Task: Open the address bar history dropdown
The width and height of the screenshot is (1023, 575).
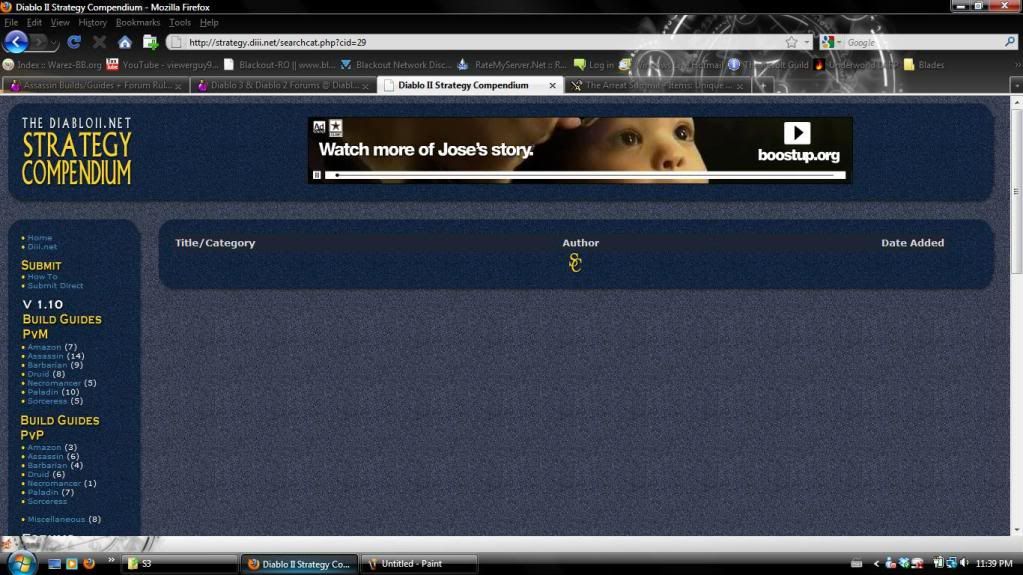Action: [806, 42]
